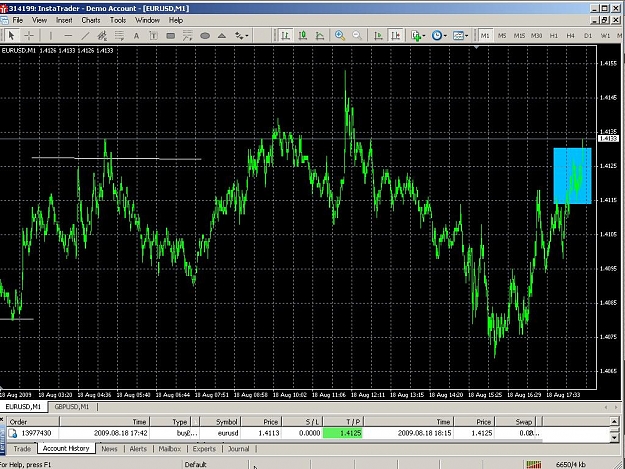This screenshot has height=469, width=625.
Task: Open the View menu
Action: click(39, 20)
